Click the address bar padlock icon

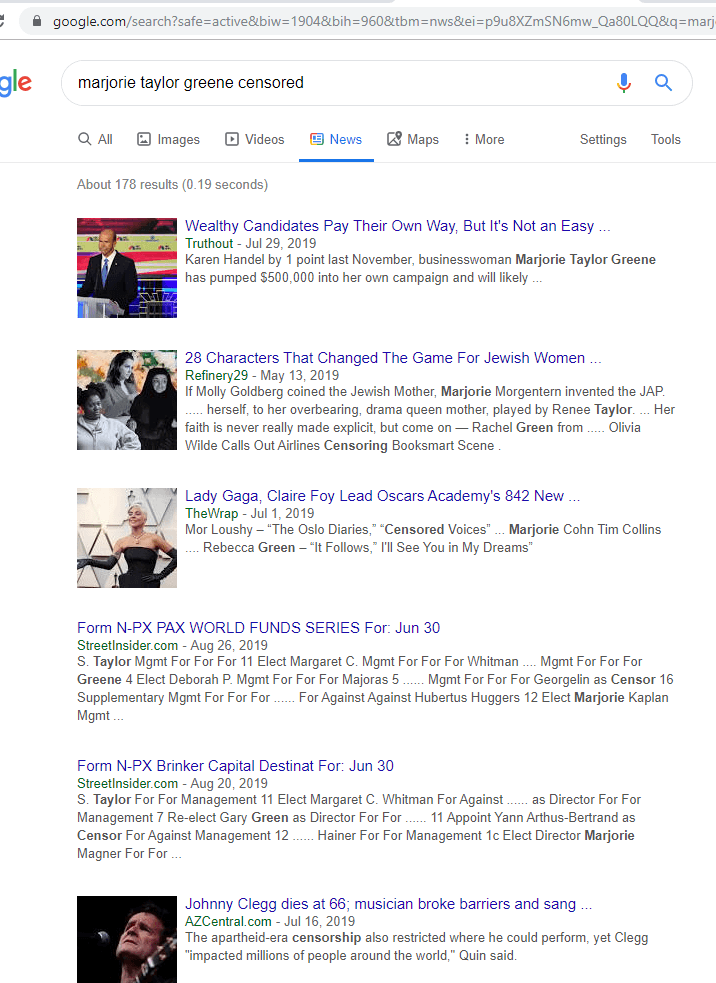coord(37,21)
